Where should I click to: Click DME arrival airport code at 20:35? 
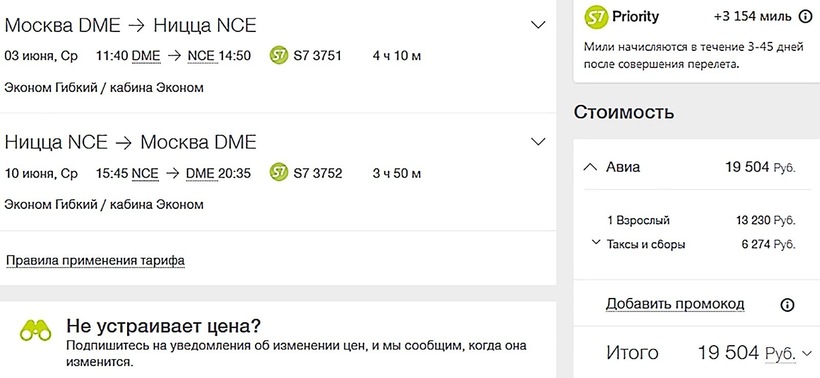201,173
